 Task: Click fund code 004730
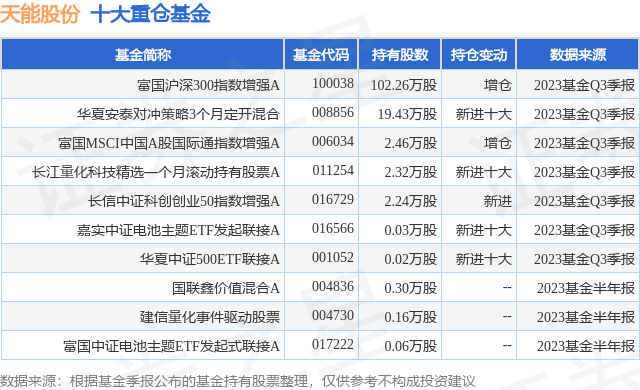(333, 315)
